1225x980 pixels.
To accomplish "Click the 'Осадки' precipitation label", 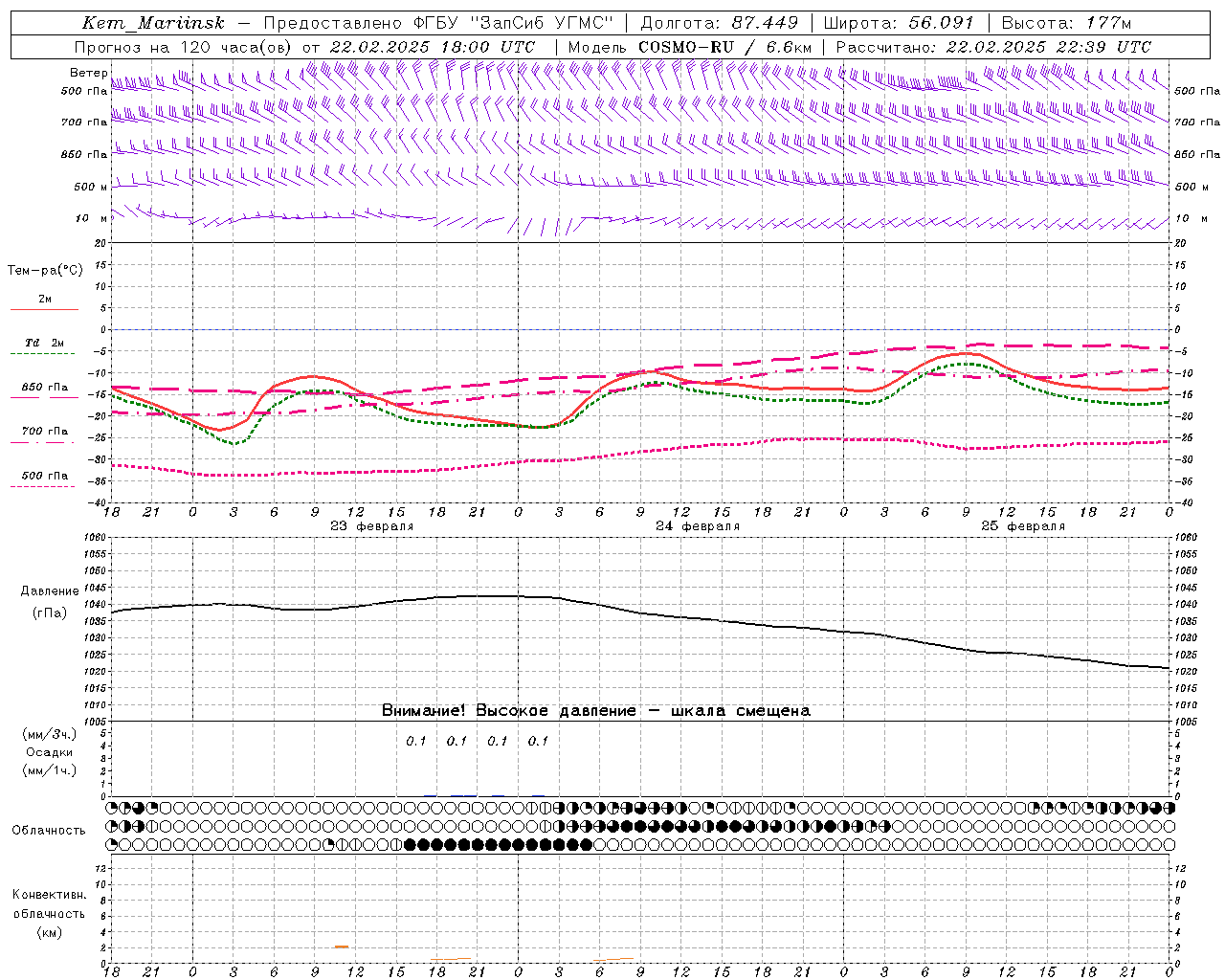I will click(50, 752).
